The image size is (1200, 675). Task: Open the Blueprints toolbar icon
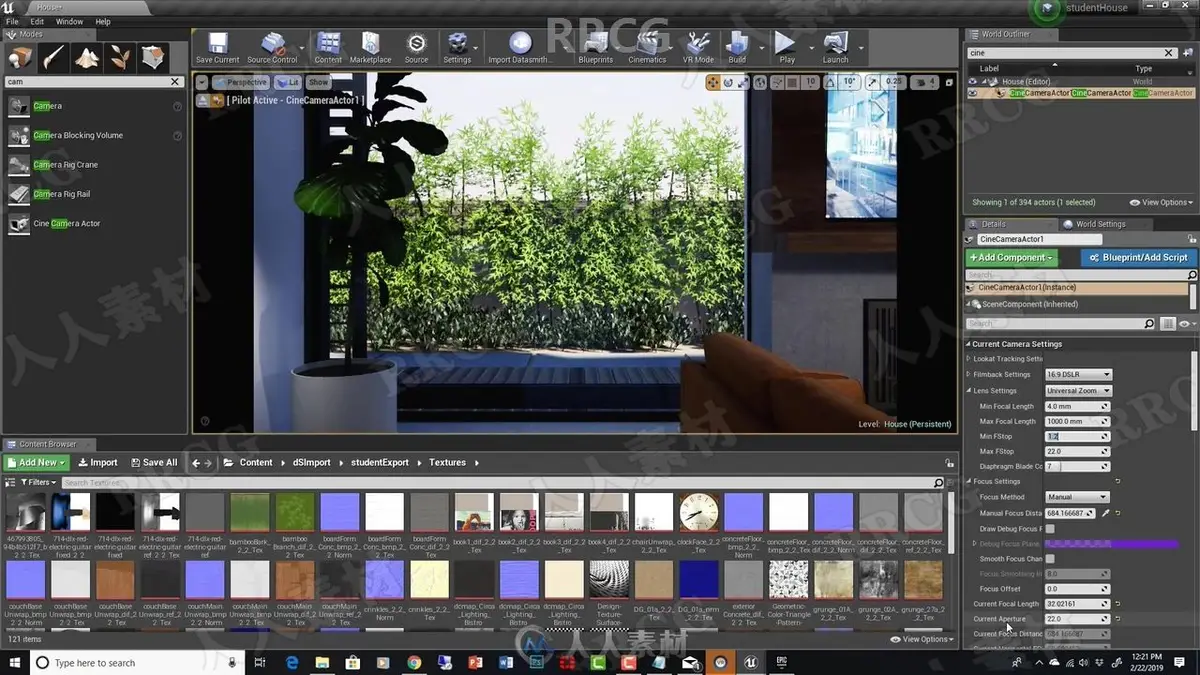point(596,47)
